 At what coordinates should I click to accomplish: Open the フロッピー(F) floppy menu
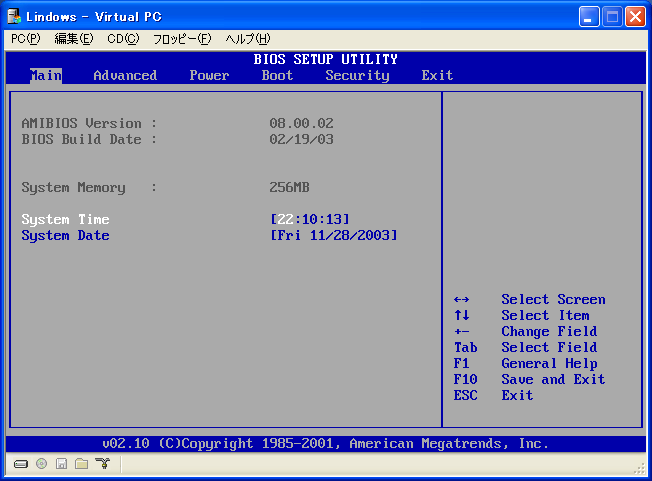[x=182, y=39]
